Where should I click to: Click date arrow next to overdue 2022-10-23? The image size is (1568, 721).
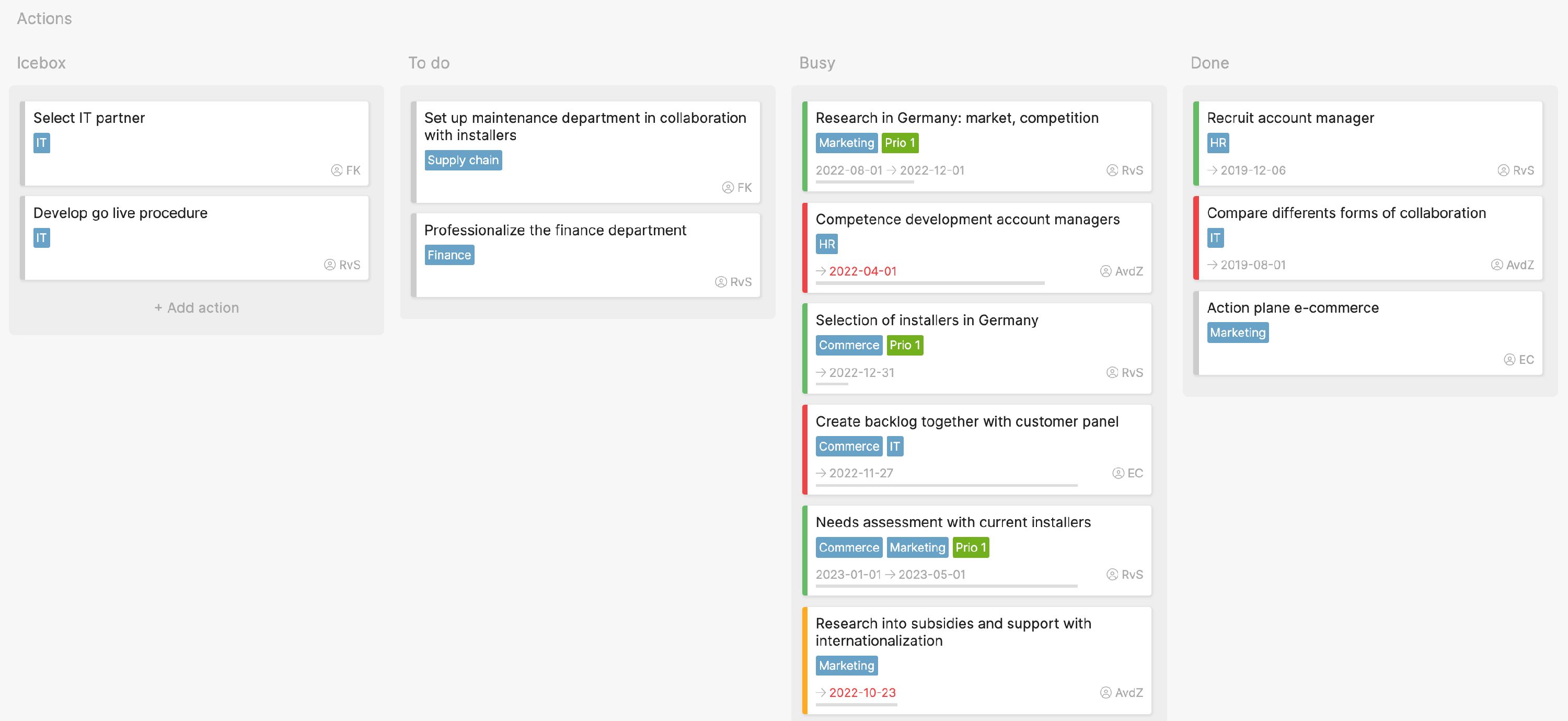click(821, 693)
